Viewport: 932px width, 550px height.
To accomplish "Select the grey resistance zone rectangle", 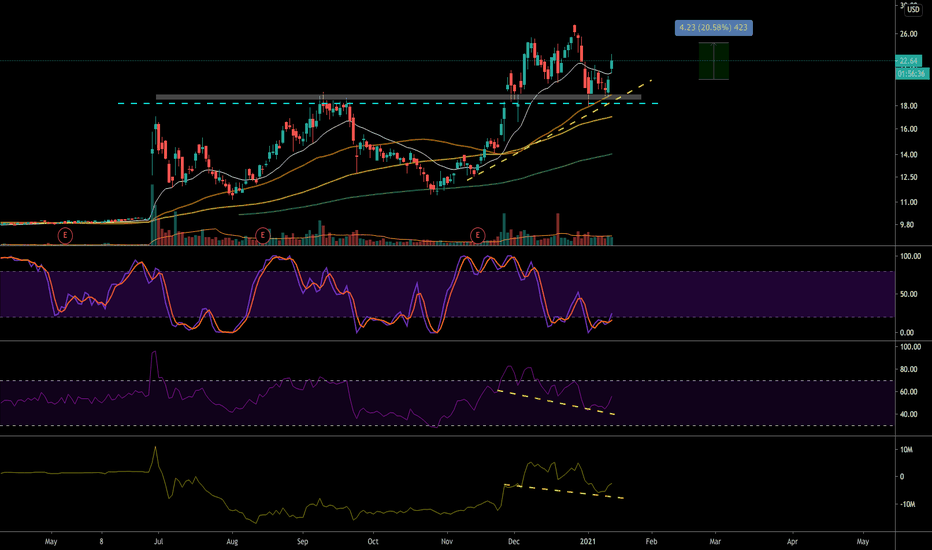I will 398,96.
